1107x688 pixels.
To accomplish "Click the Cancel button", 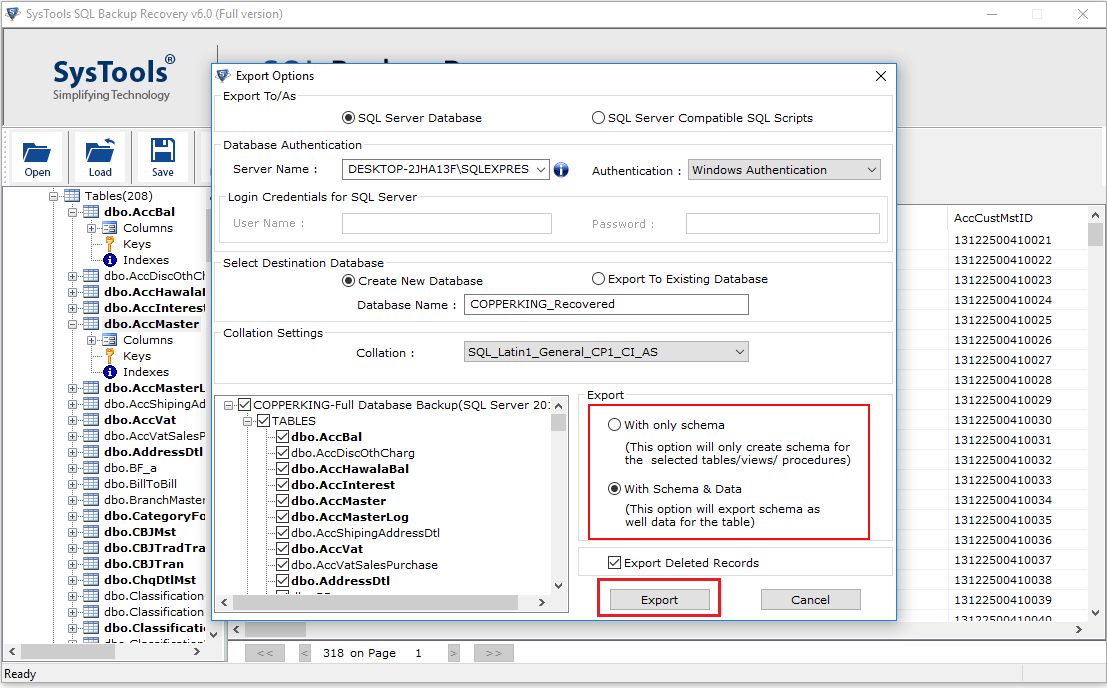I will 810,599.
